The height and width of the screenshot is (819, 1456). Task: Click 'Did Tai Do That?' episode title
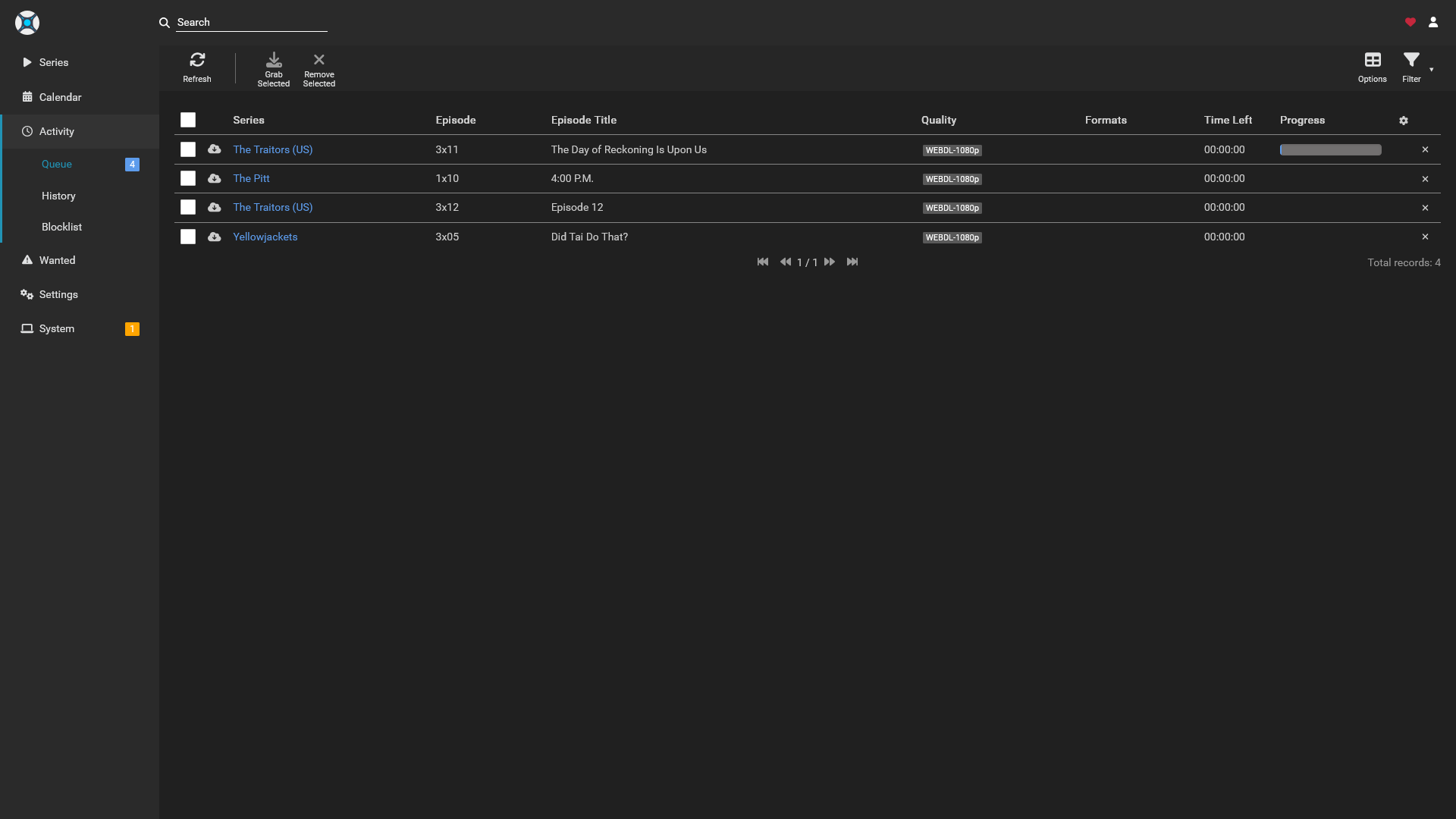point(589,237)
